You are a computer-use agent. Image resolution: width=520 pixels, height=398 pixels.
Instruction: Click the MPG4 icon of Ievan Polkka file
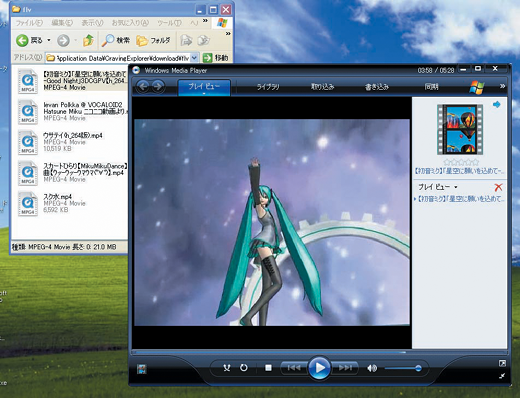(28, 112)
